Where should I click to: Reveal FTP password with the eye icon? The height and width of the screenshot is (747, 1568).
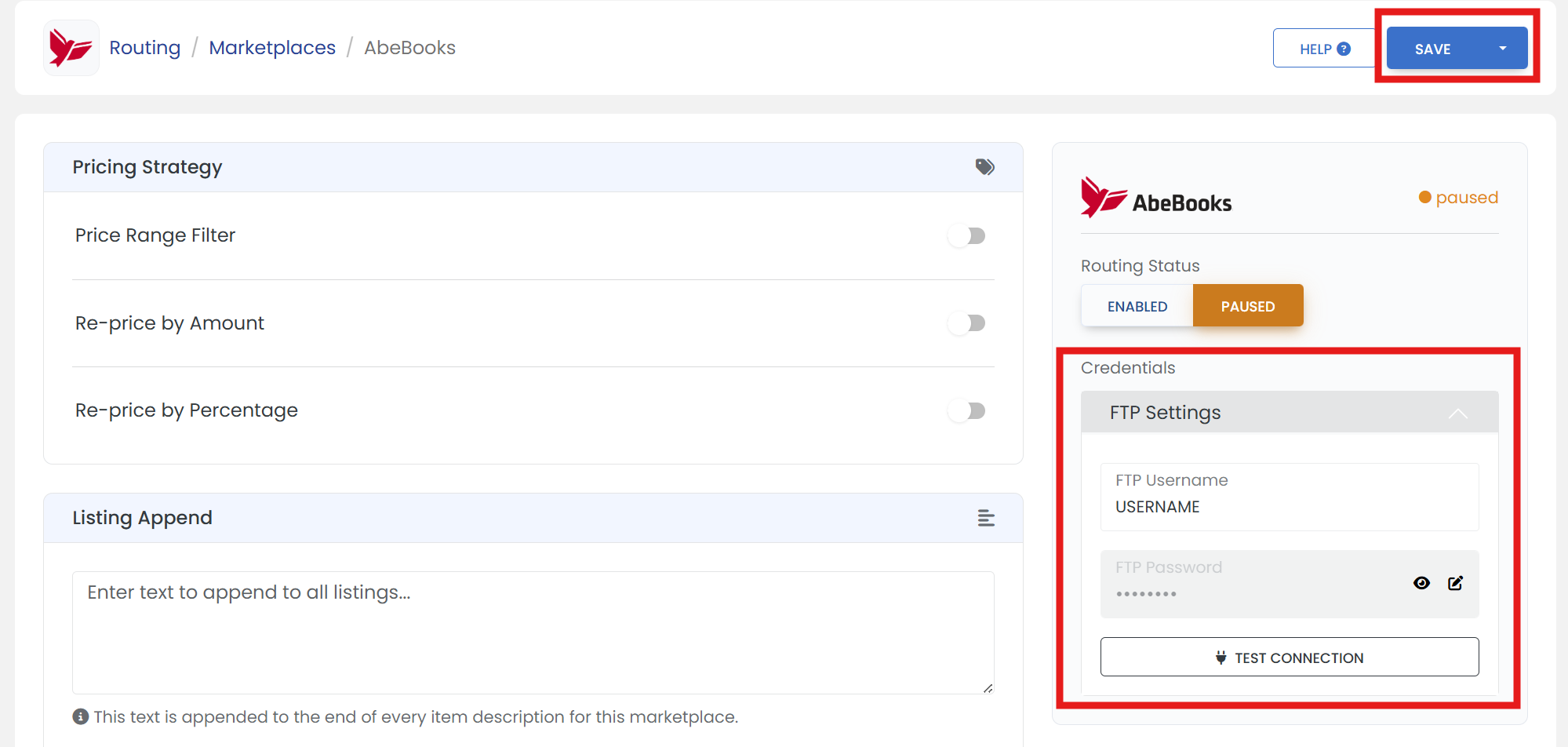(x=1421, y=583)
